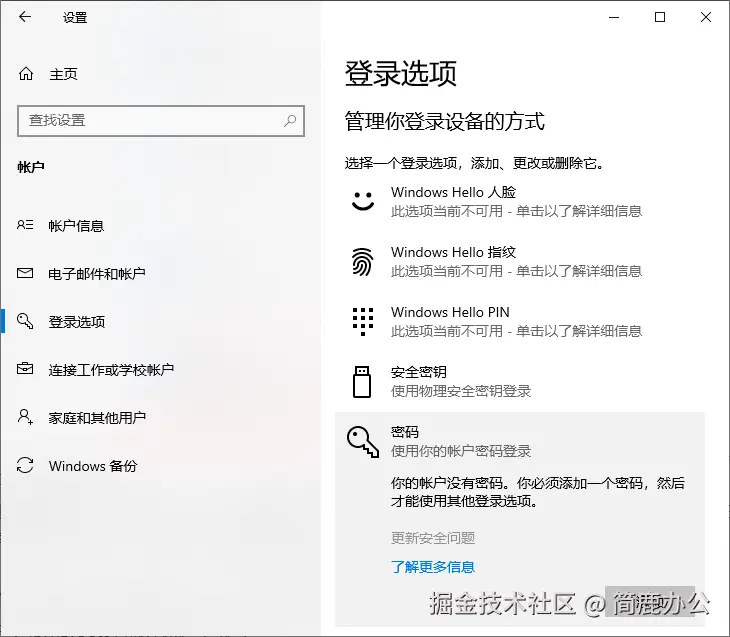Viewport: 730px width, 637px height.
Task: Expand the 安全密钥 sign-in option
Action: 520,381
